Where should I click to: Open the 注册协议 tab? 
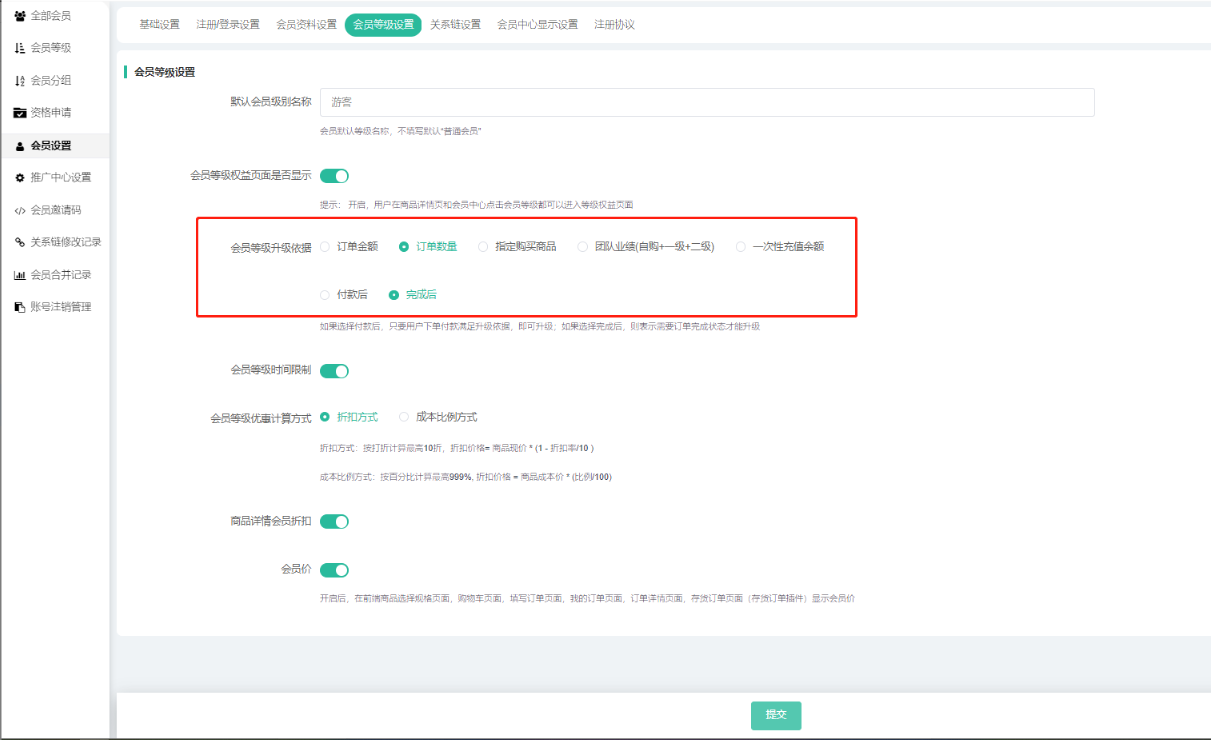[x=614, y=25]
